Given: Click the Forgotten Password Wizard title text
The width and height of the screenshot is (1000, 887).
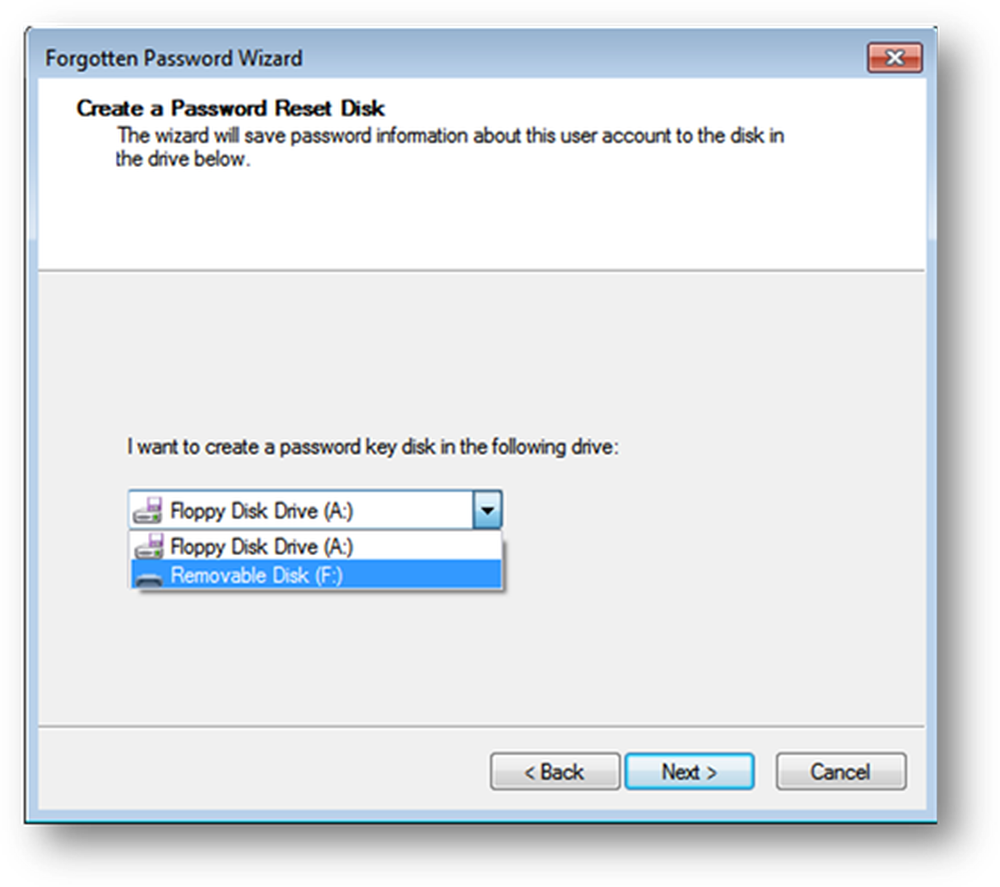Looking at the screenshot, I should tap(174, 57).
